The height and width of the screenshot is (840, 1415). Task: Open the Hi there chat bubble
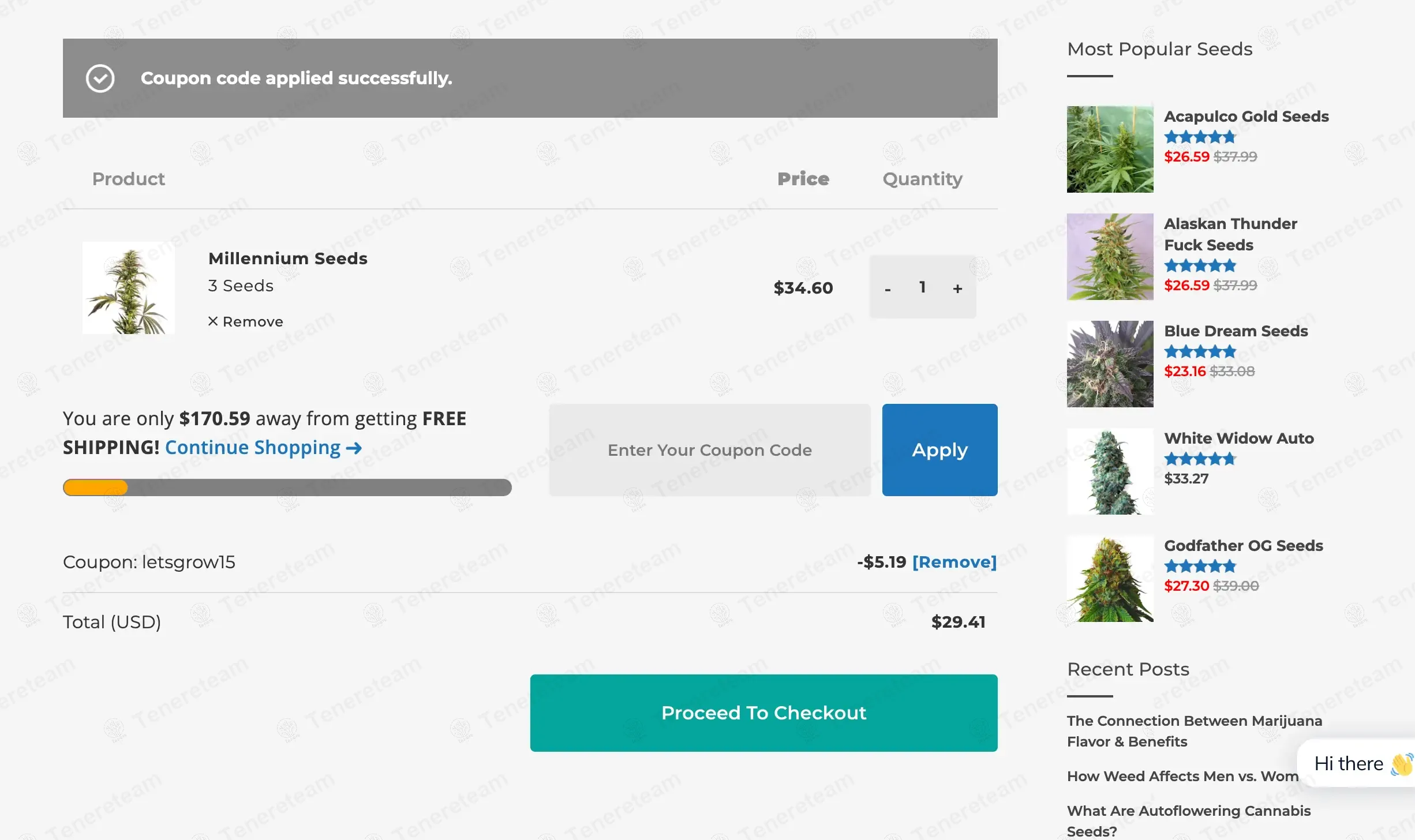pos(1356,764)
